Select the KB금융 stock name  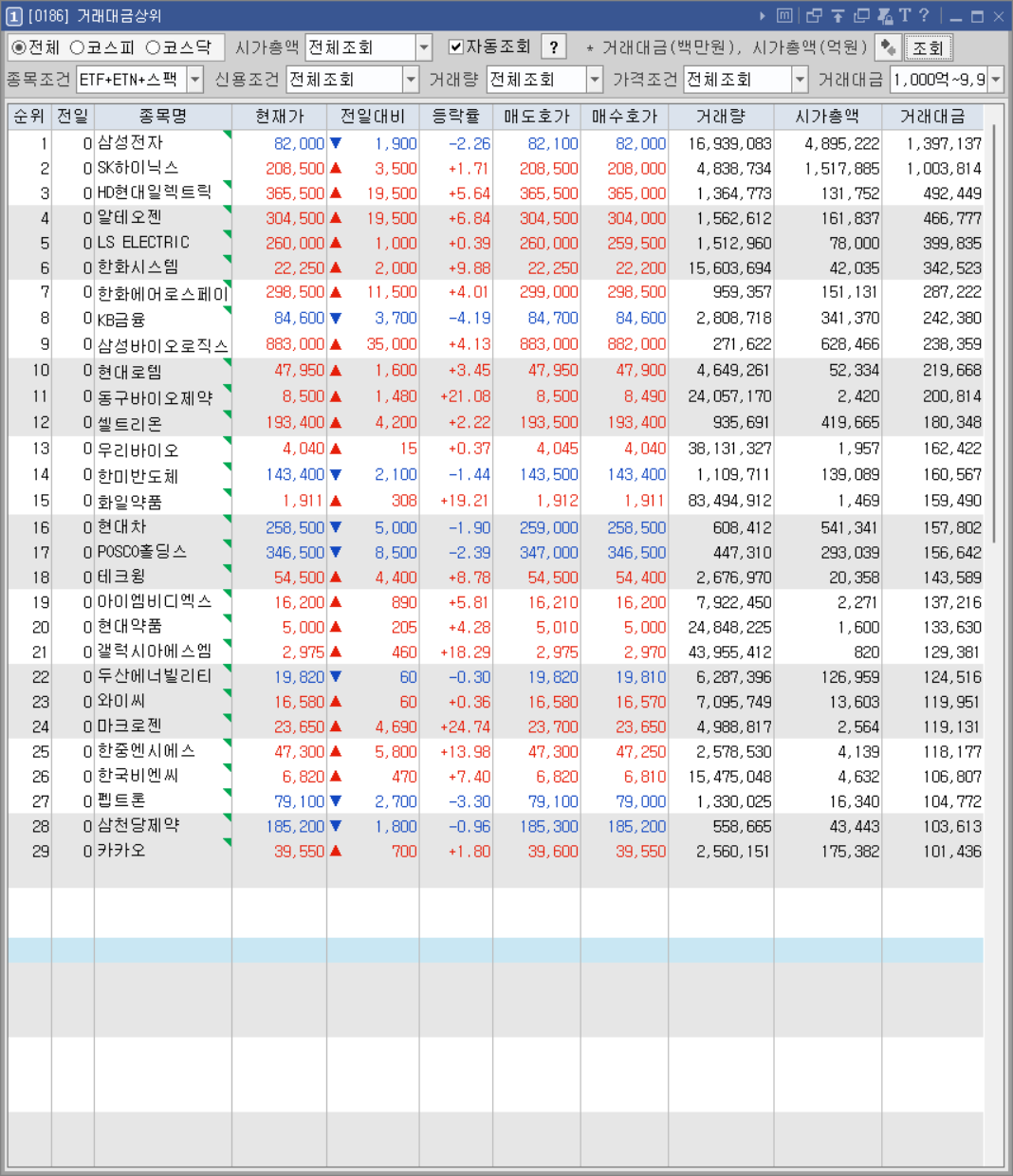[x=121, y=319]
